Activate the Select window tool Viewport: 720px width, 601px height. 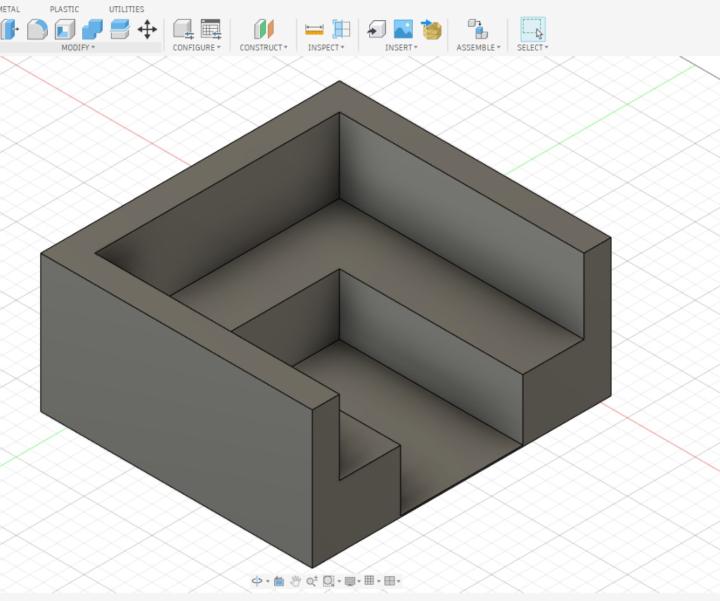533,29
